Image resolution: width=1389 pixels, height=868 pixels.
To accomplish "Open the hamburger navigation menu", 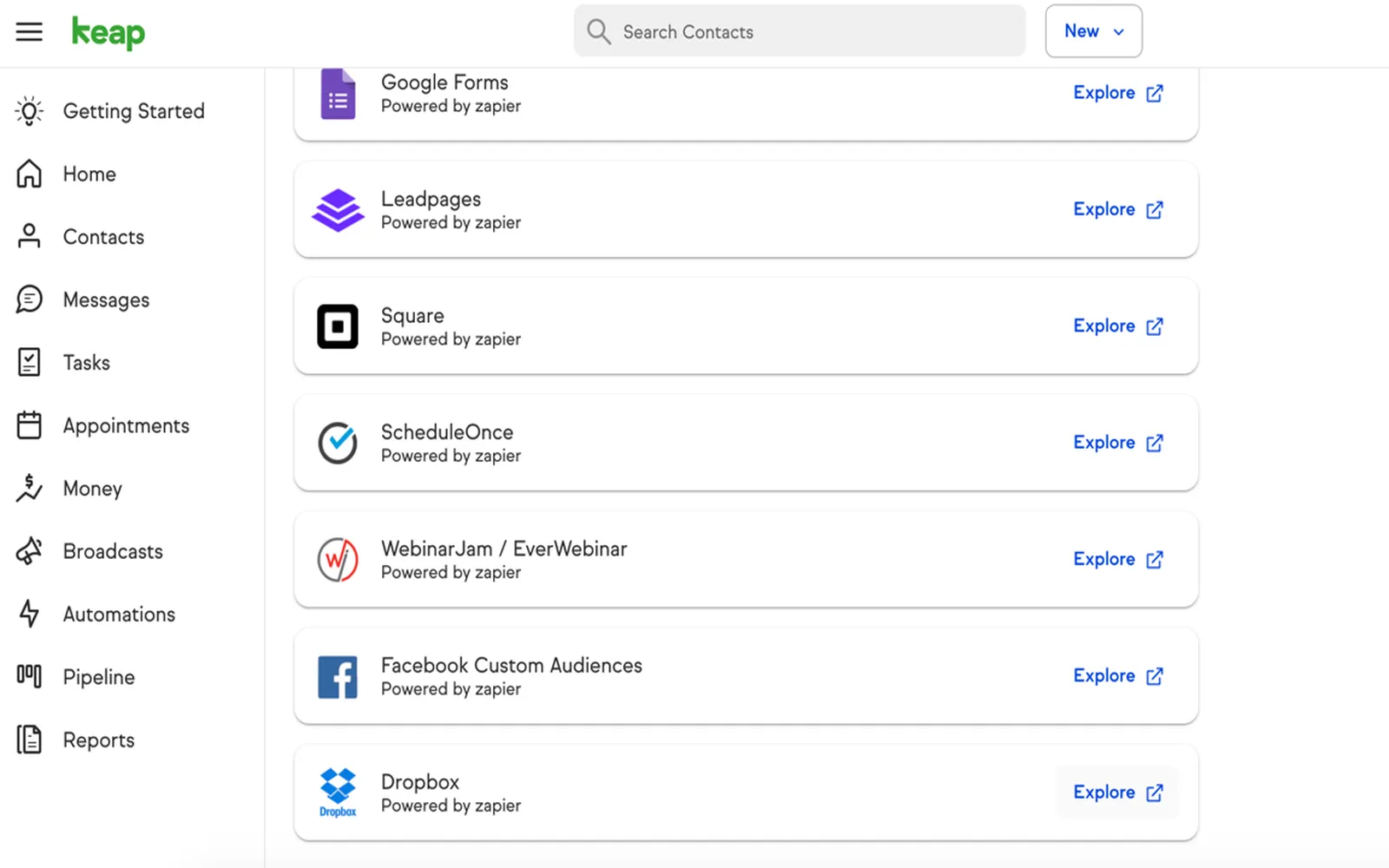I will point(29,32).
